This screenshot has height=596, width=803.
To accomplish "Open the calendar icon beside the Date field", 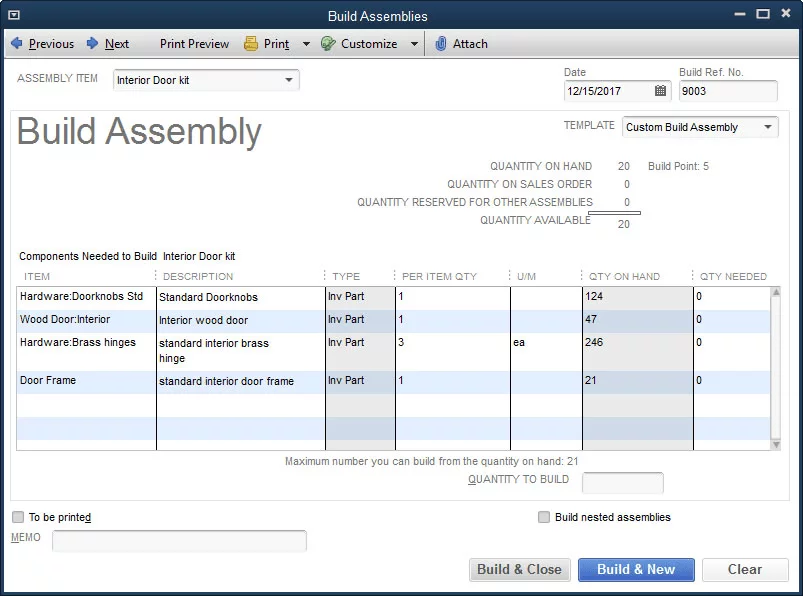I will 661,91.
